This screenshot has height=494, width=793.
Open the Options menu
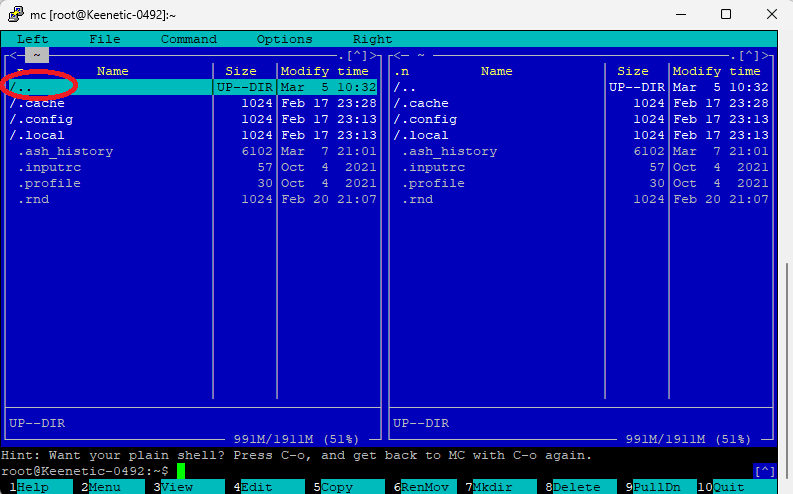[x=284, y=39]
